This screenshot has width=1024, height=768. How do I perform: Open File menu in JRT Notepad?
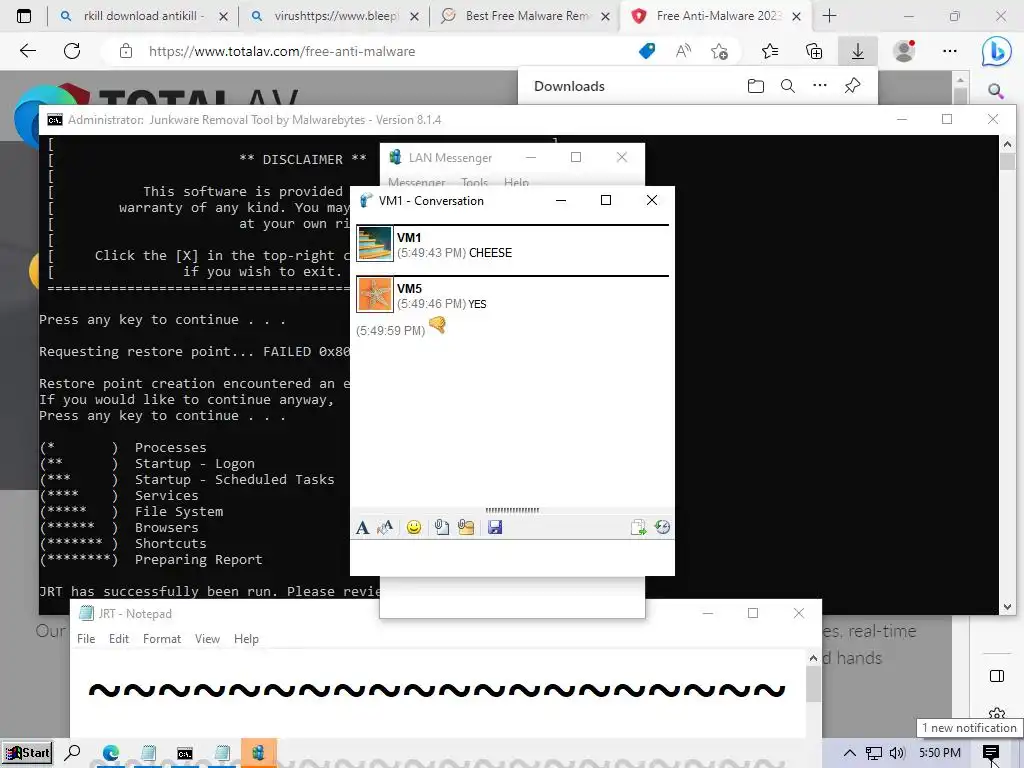(x=86, y=639)
